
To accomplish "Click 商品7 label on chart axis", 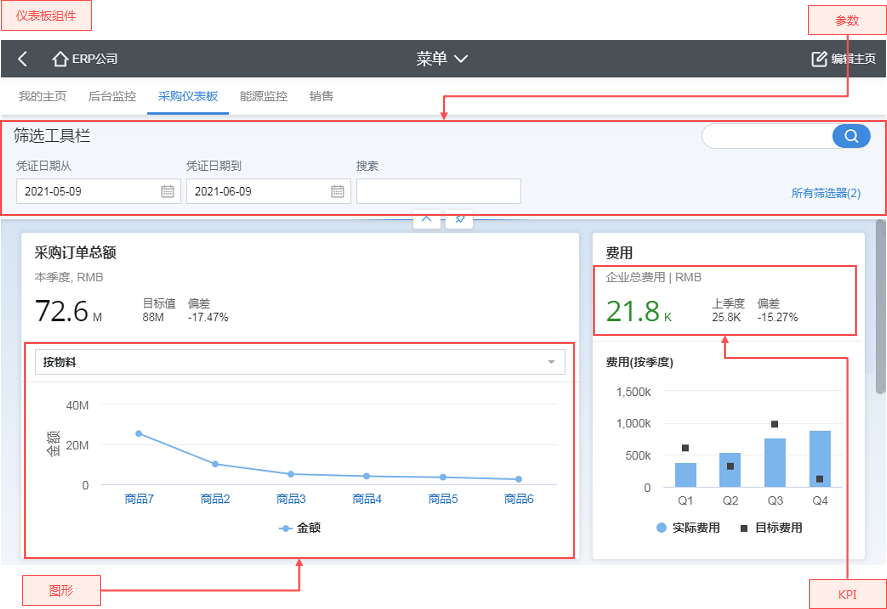I will 139,498.
